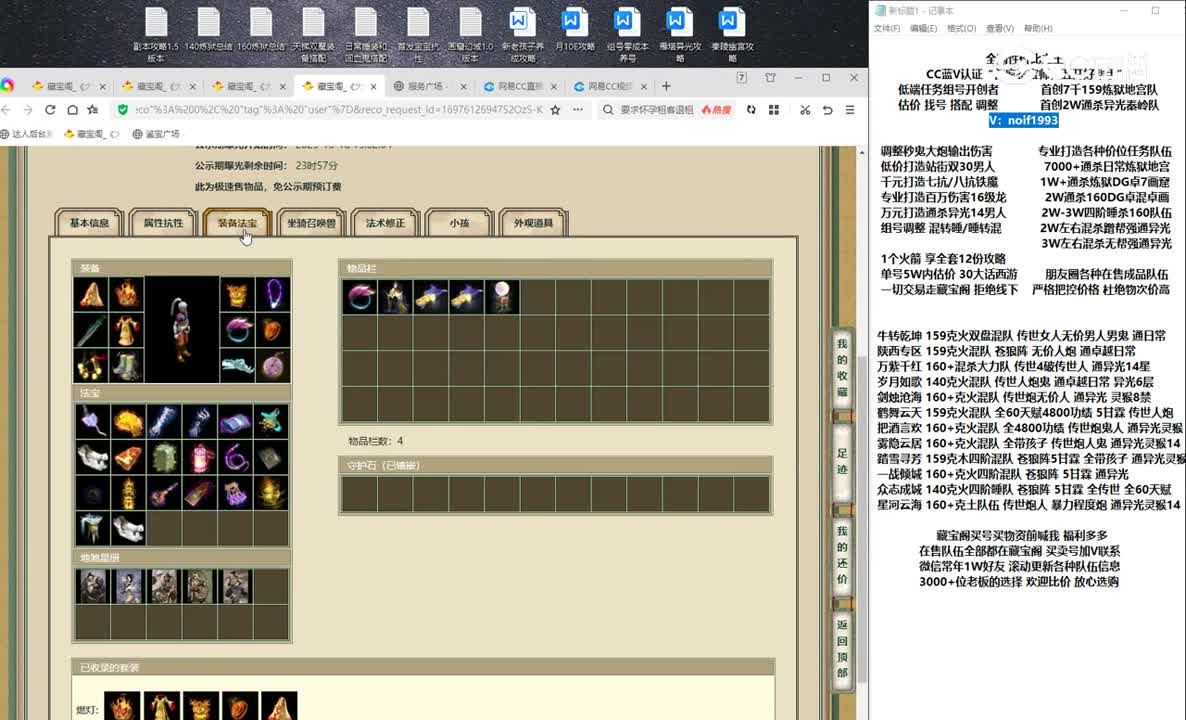Select the 秦陵皇宫攻略 desktop document

pos(731,34)
